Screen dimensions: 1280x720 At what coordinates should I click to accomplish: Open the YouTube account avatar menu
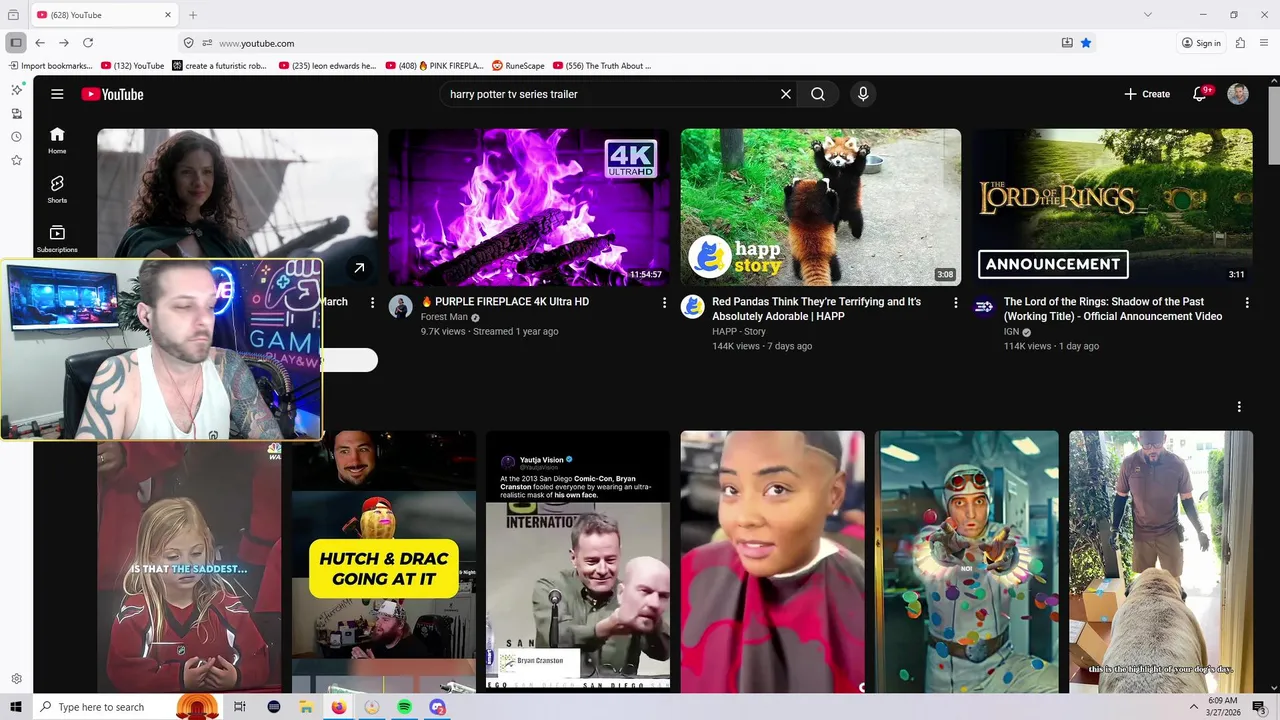(x=1238, y=94)
